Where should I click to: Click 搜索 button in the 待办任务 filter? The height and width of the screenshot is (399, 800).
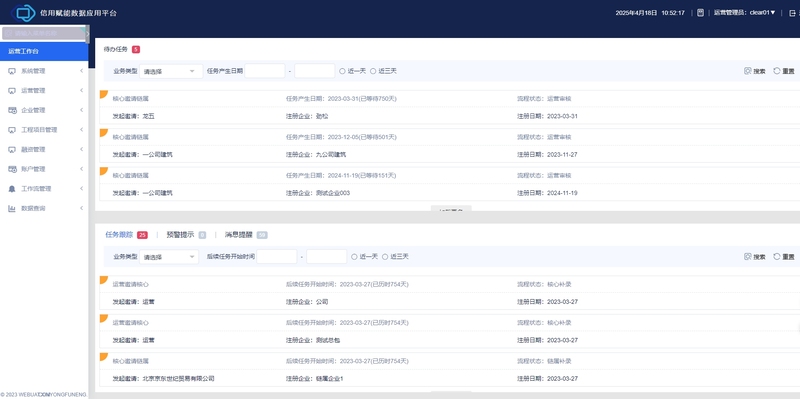click(x=755, y=71)
